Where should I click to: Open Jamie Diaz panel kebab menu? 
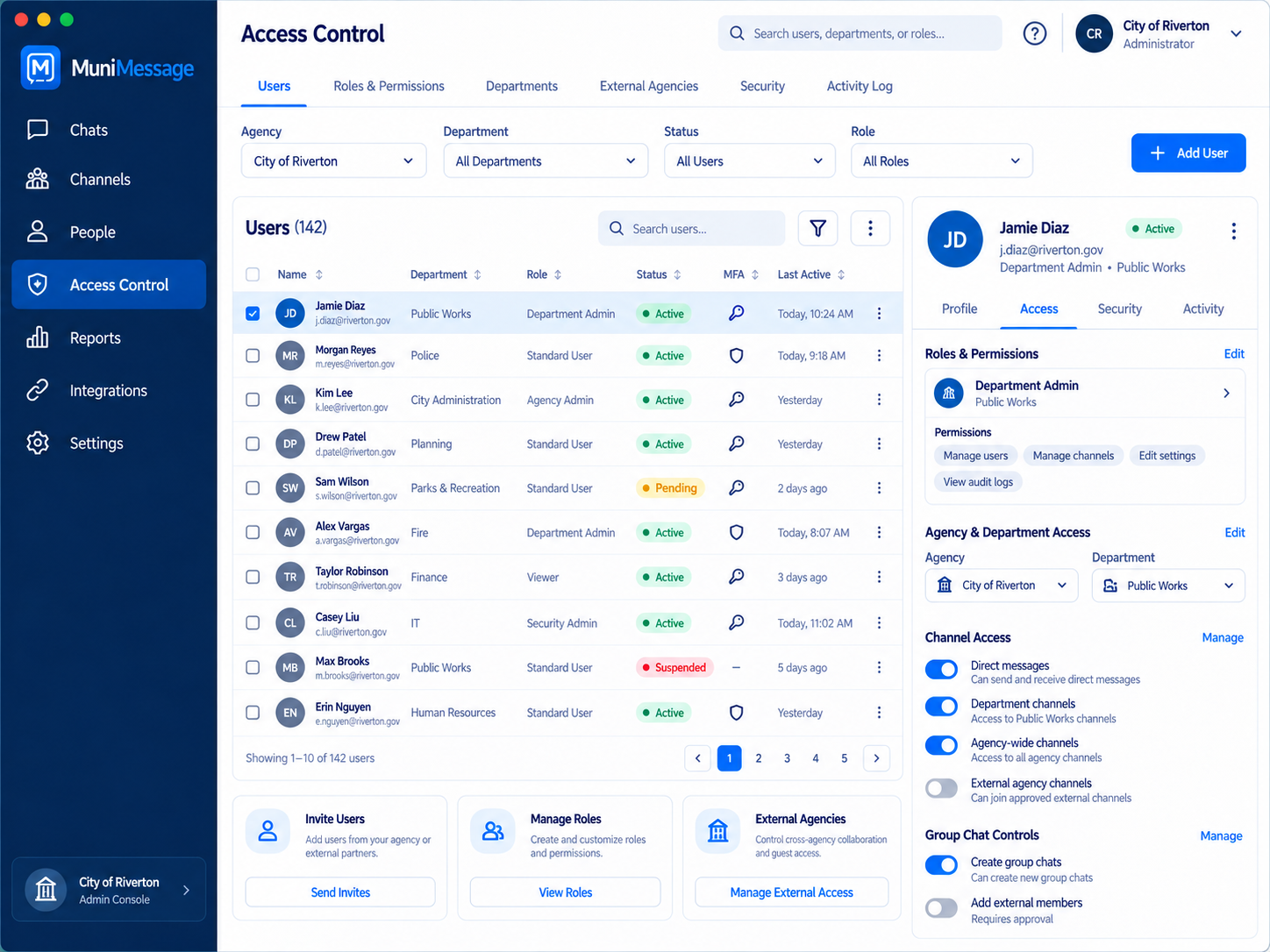(1233, 231)
